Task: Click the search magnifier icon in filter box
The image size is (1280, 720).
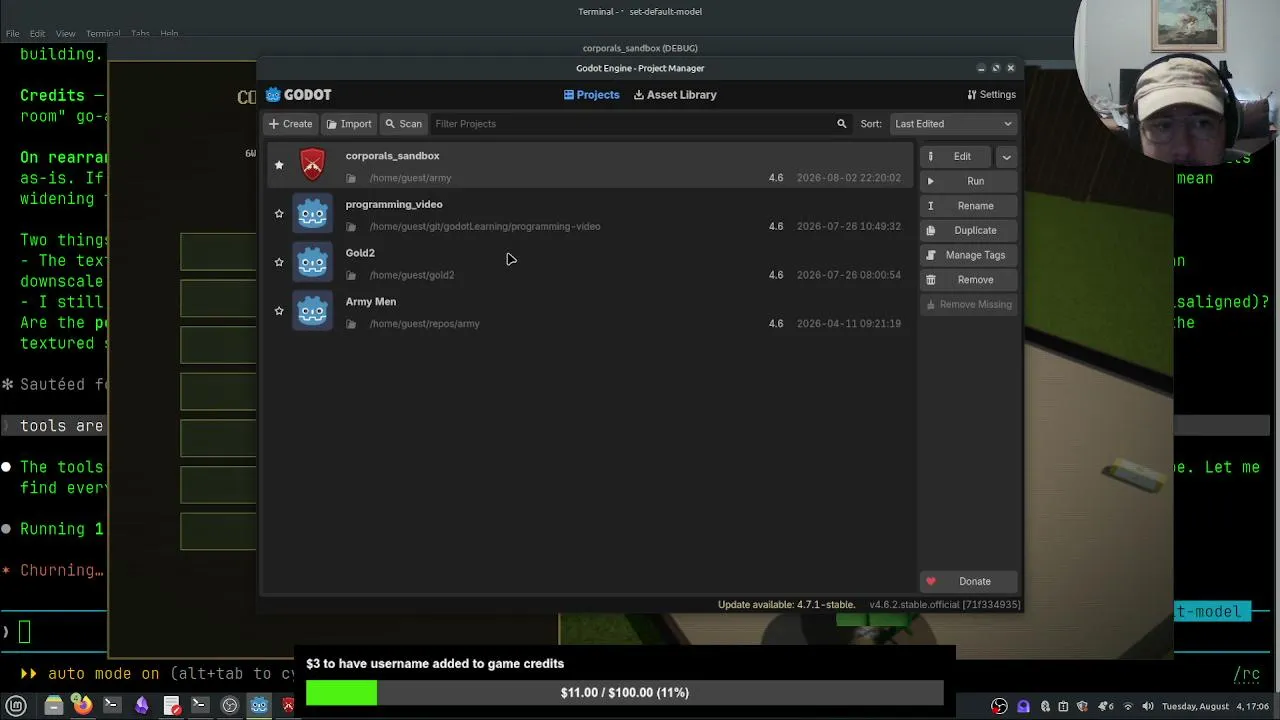Action: pyautogui.click(x=841, y=124)
